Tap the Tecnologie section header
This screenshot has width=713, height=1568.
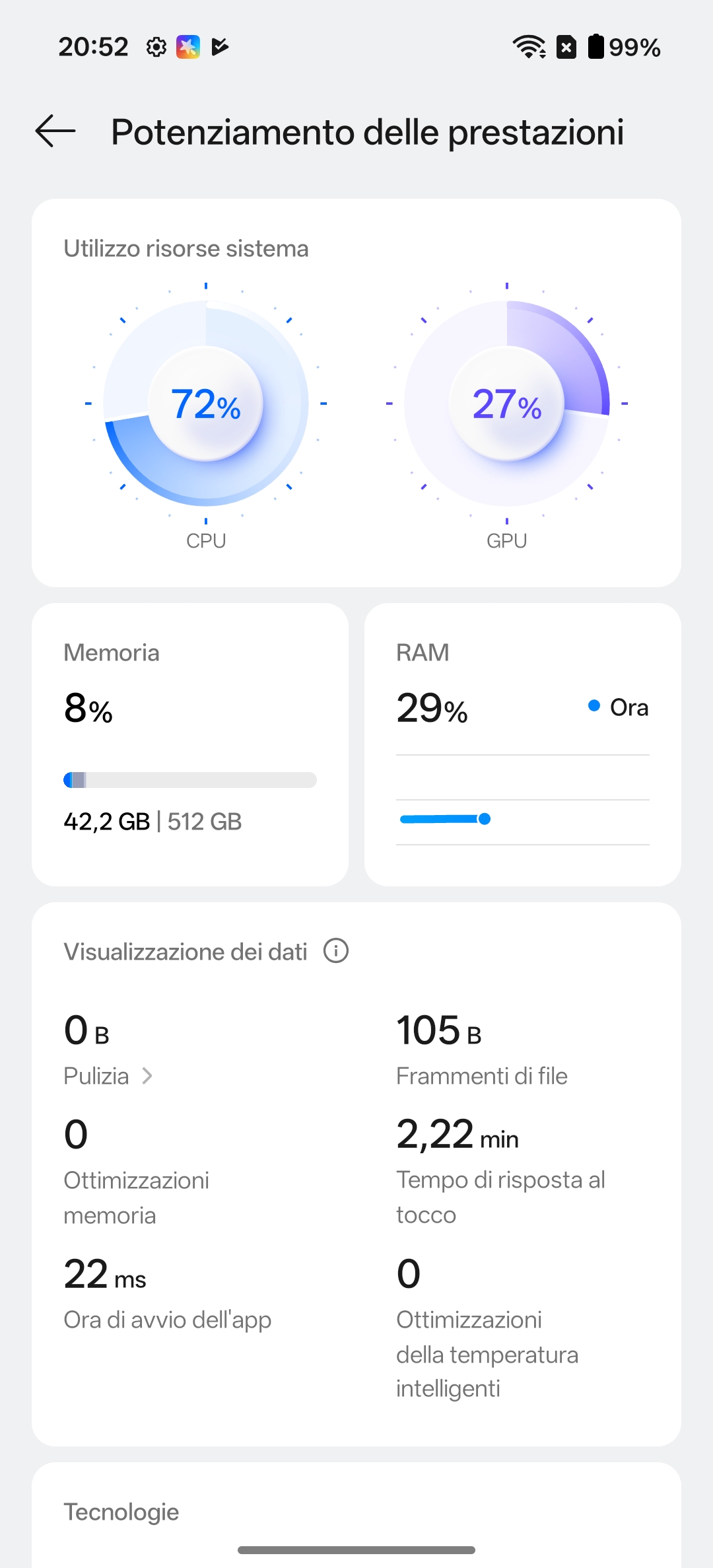coord(121,1512)
